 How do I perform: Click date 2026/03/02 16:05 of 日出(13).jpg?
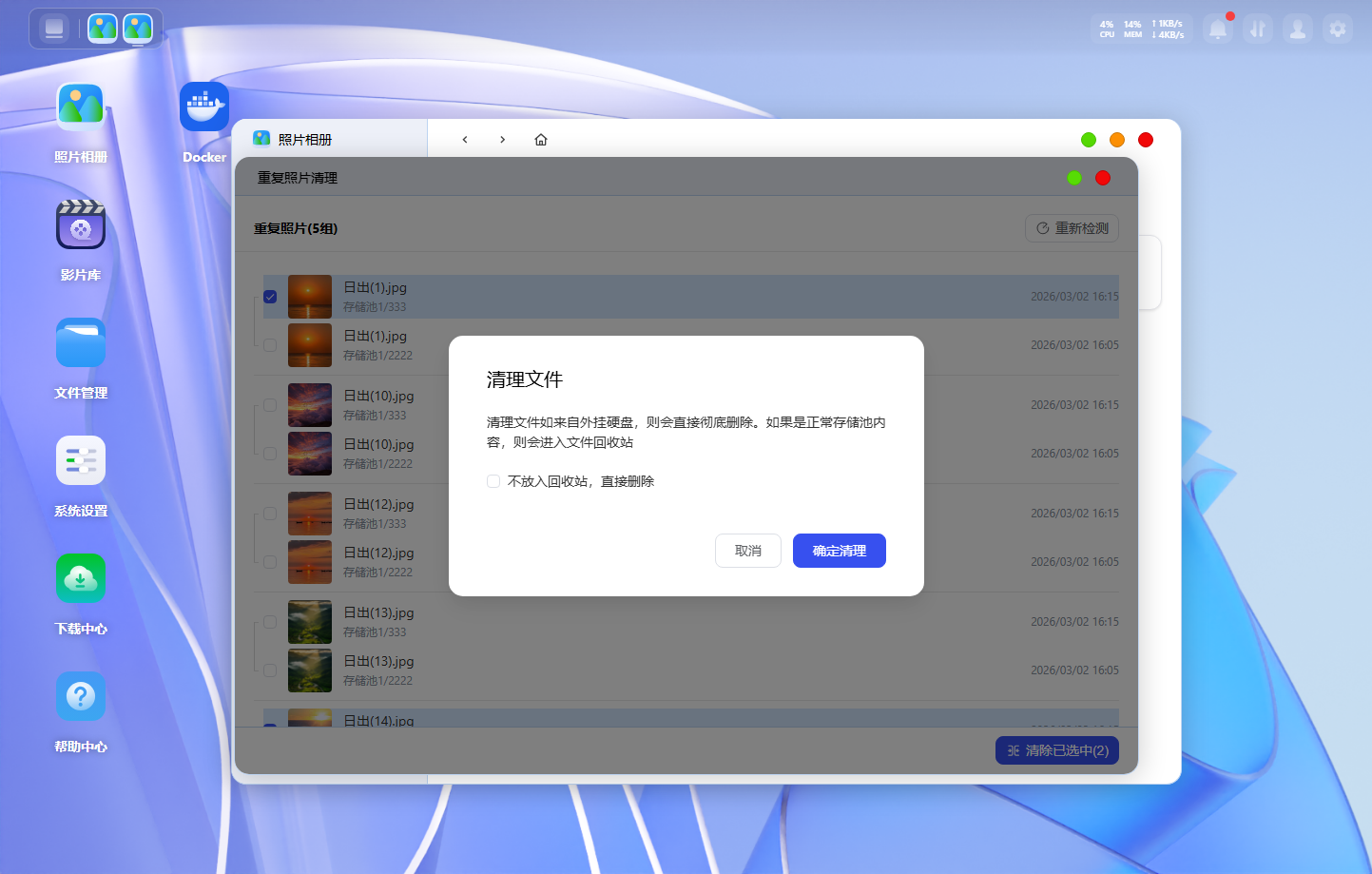coord(1074,670)
